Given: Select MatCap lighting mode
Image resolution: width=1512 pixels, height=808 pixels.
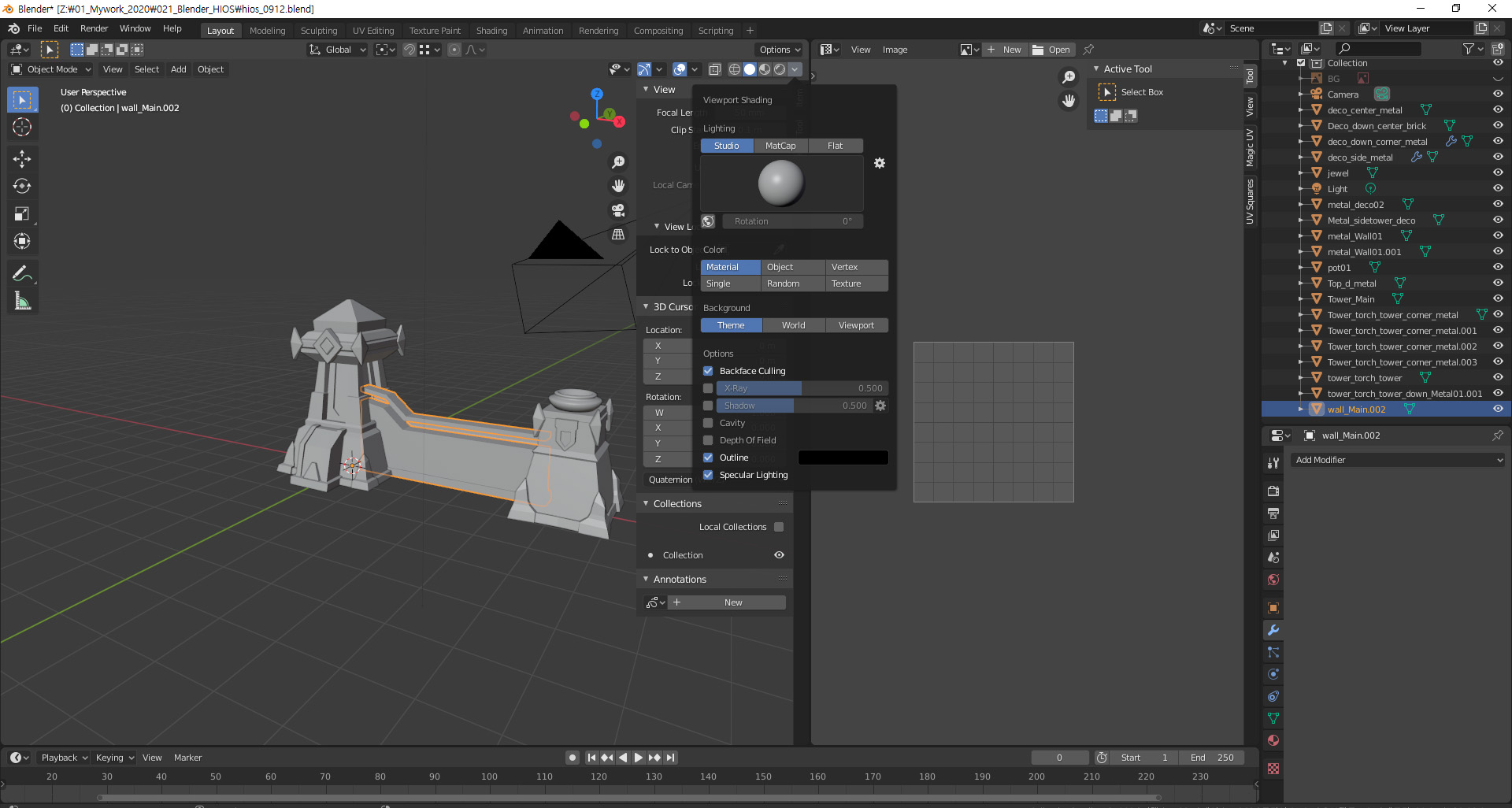Looking at the screenshot, I should [x=780, y=146].
